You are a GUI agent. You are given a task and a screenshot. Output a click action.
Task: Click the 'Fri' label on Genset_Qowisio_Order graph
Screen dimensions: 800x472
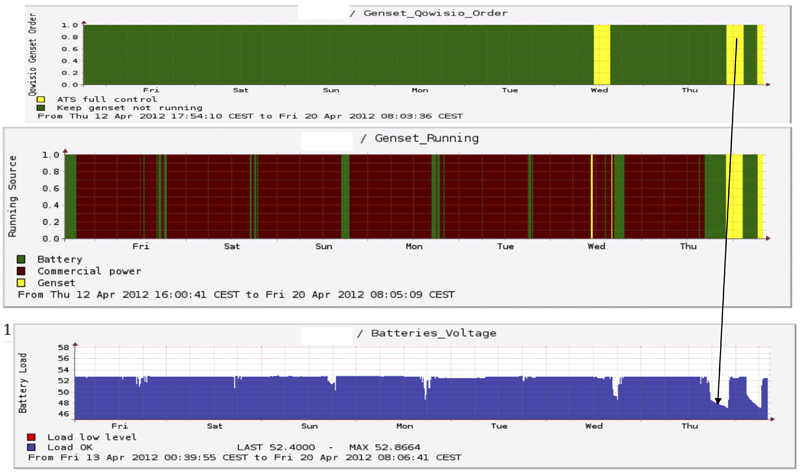[151, 90]
